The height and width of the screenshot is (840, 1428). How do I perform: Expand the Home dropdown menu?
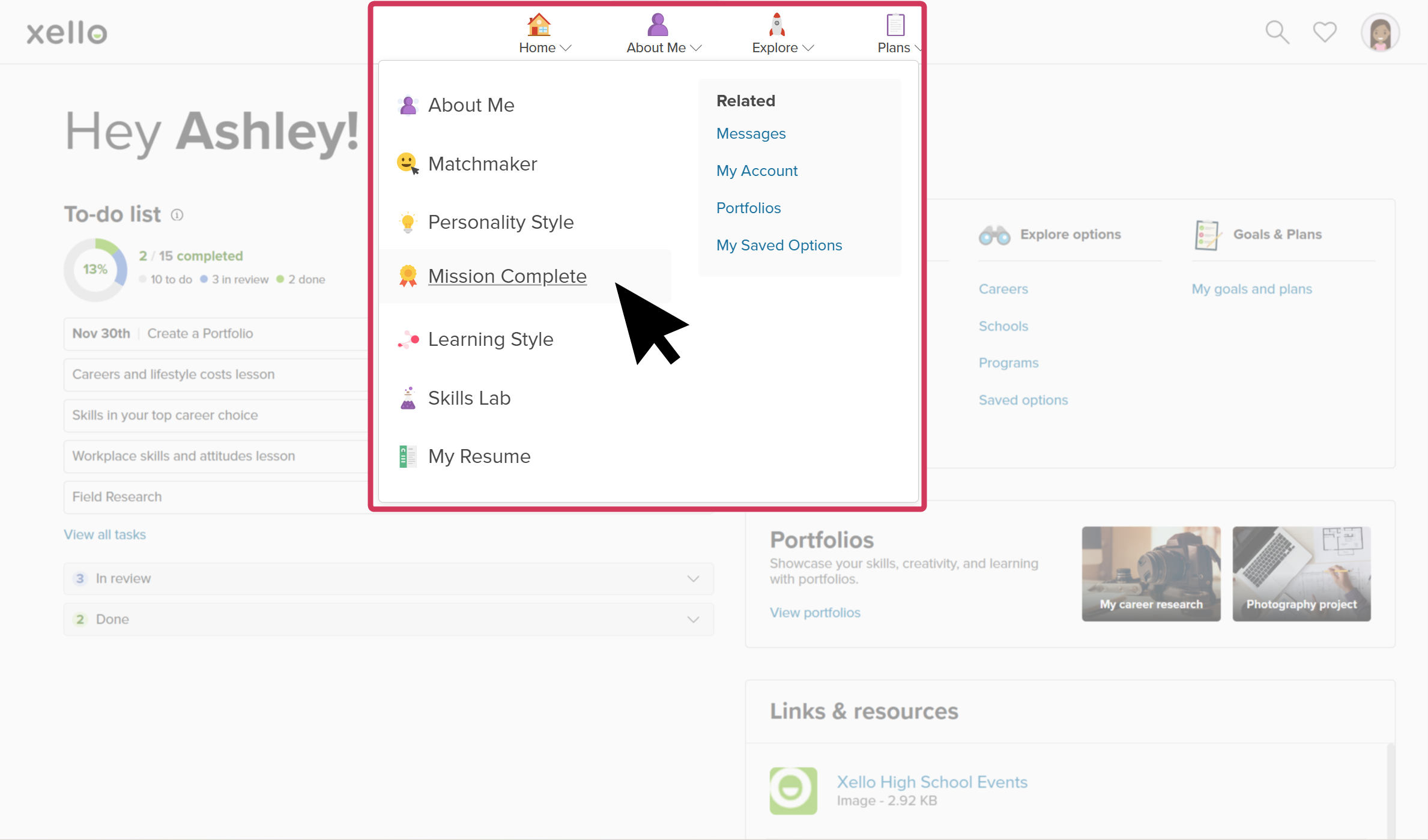pos(545,34)
